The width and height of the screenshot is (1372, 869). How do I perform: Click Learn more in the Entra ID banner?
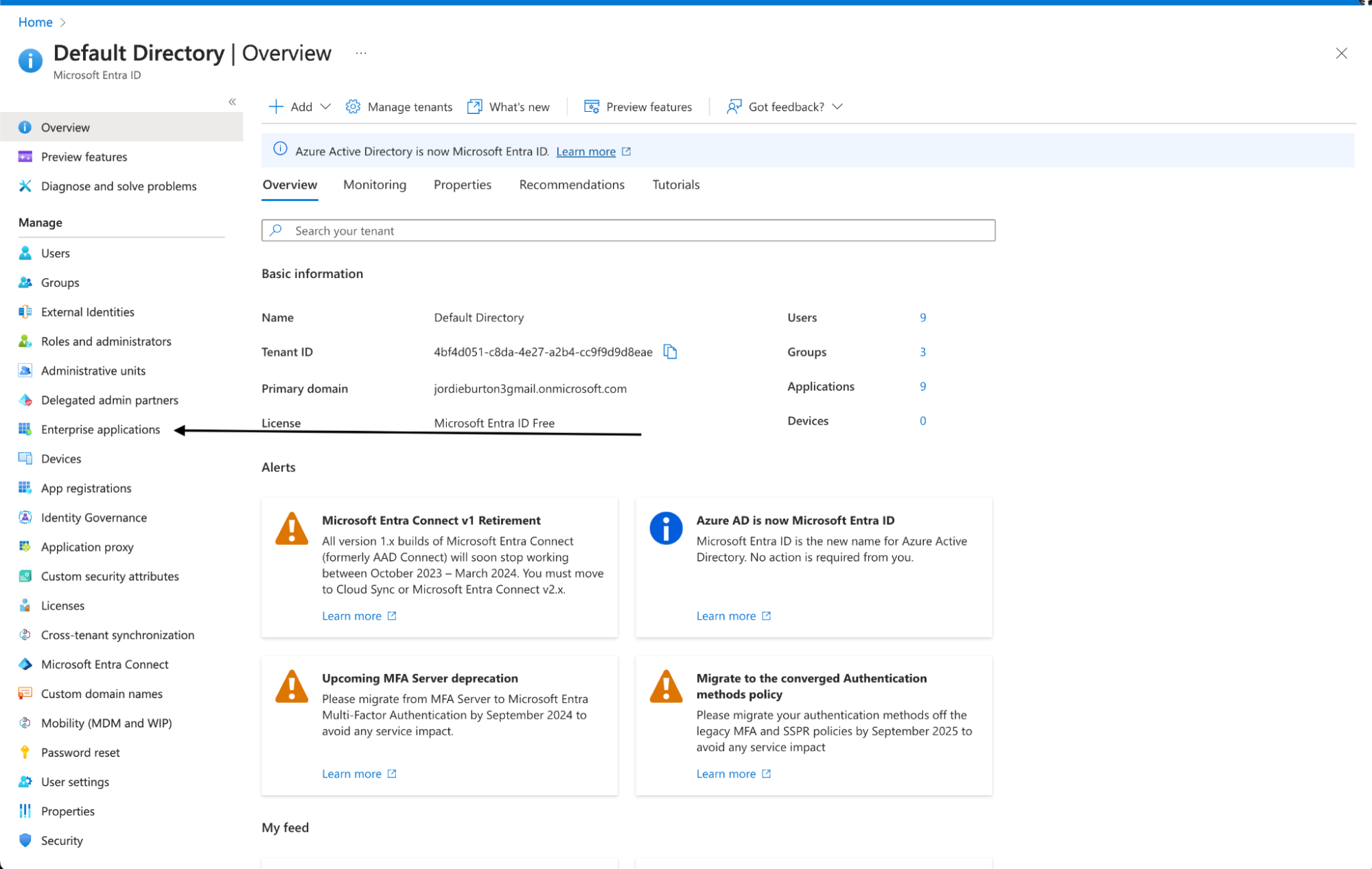pyautogui.click(x=585, y=152)
